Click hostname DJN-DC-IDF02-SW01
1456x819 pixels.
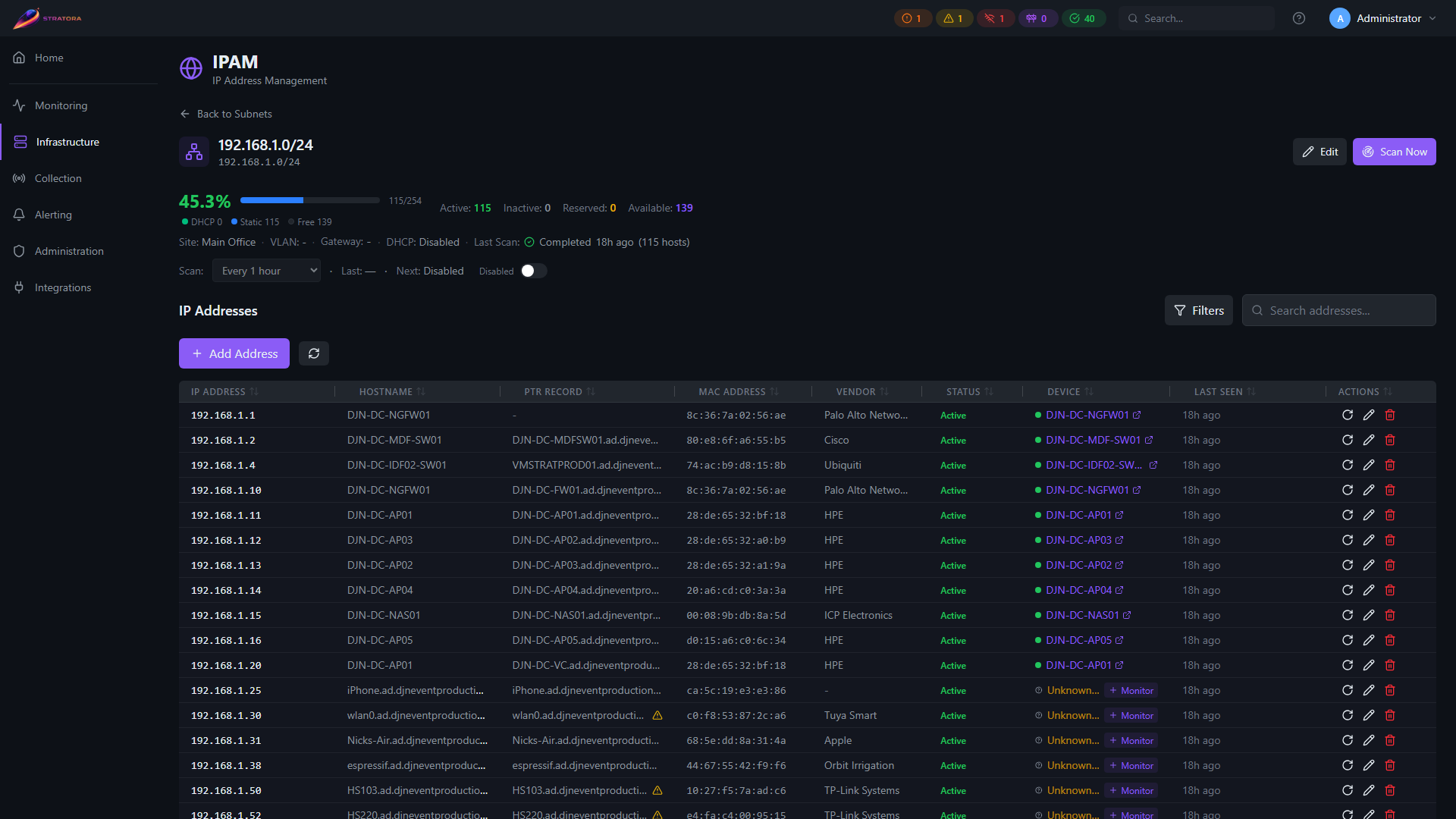pyautogui.click(x=397, y=465)
